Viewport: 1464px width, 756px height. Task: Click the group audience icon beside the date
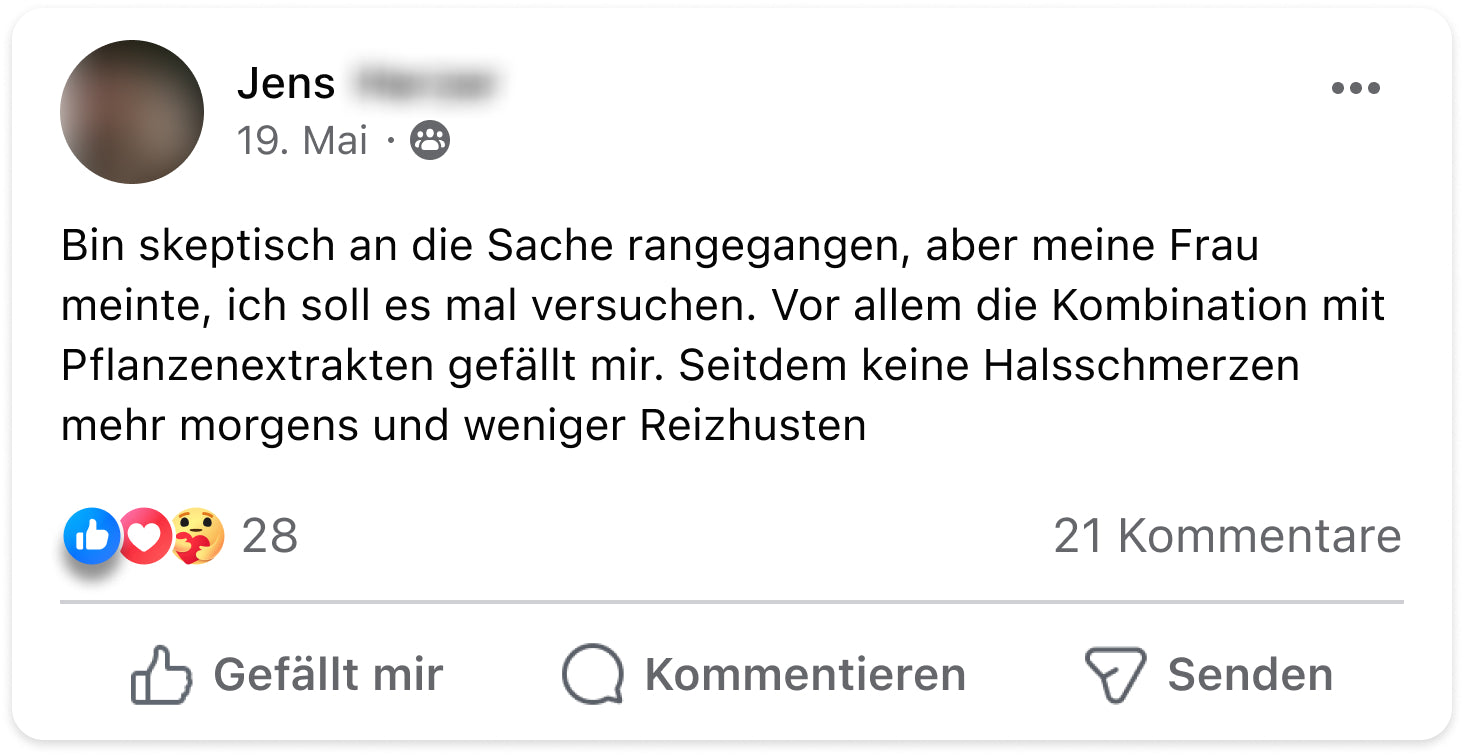(x=431, y=141)
